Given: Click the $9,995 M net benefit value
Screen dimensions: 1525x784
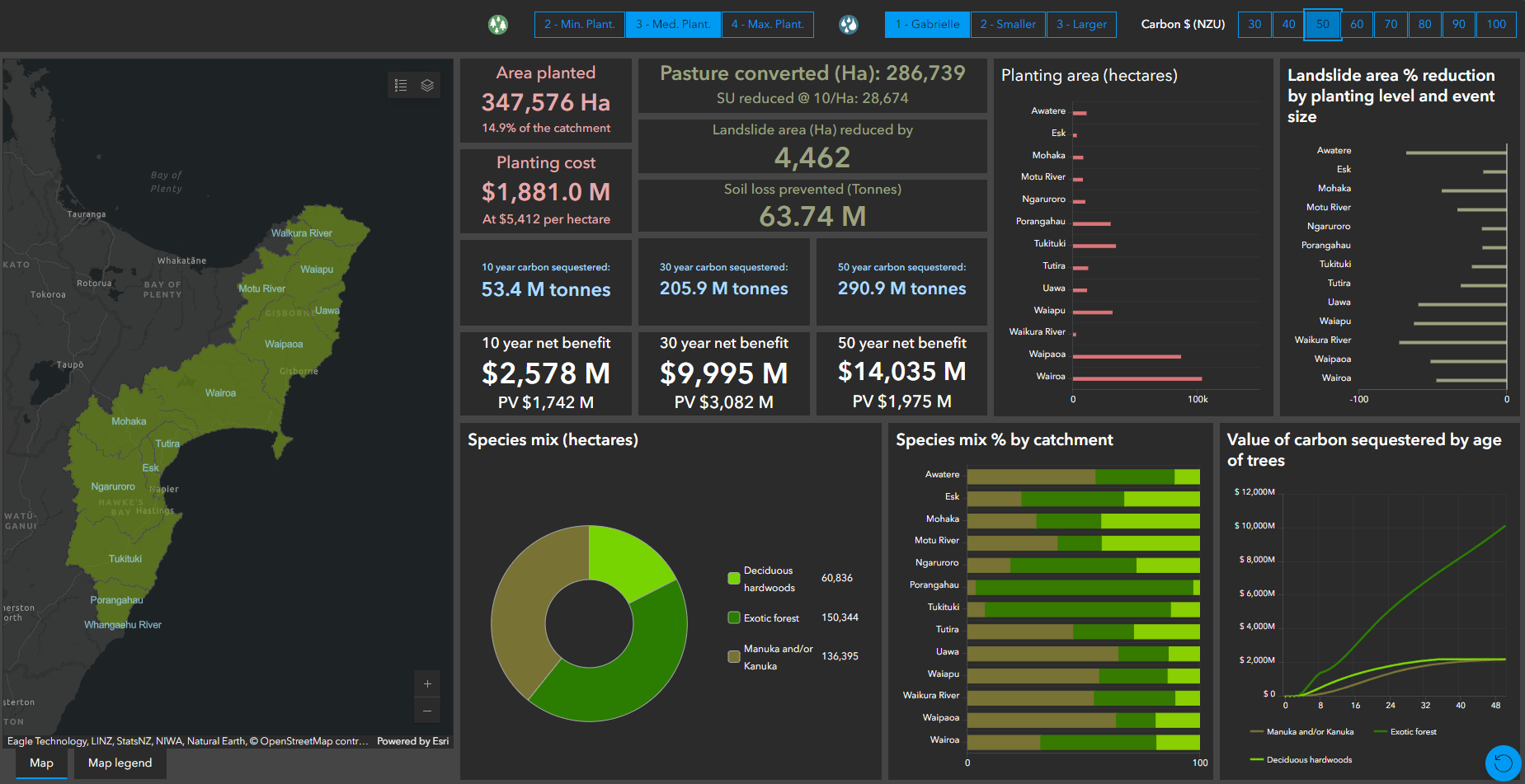Looking at the screenshot, I should tap(724, 373).
